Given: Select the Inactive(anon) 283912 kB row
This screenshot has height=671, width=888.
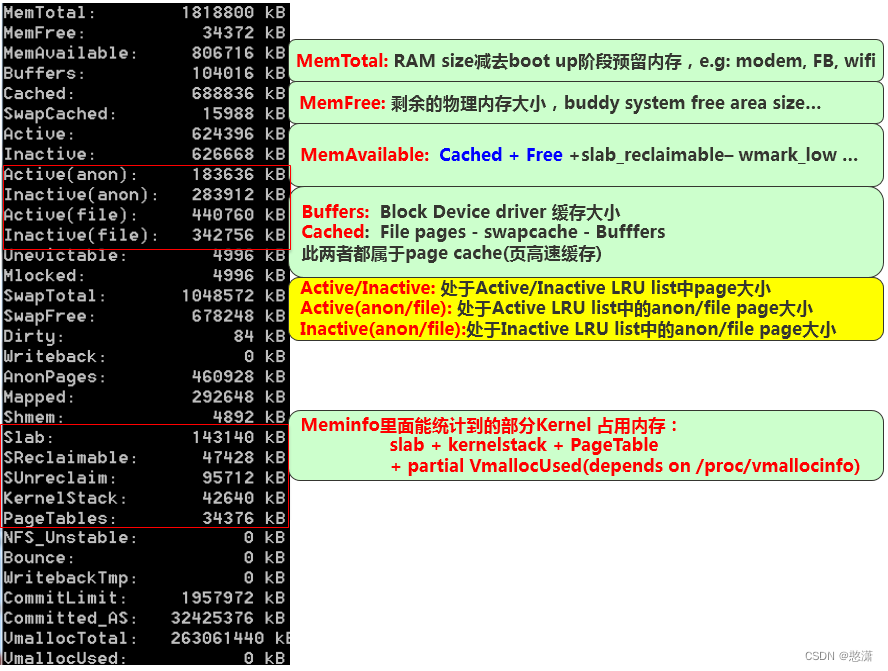Looking at the screenshot, I should 144,195.
